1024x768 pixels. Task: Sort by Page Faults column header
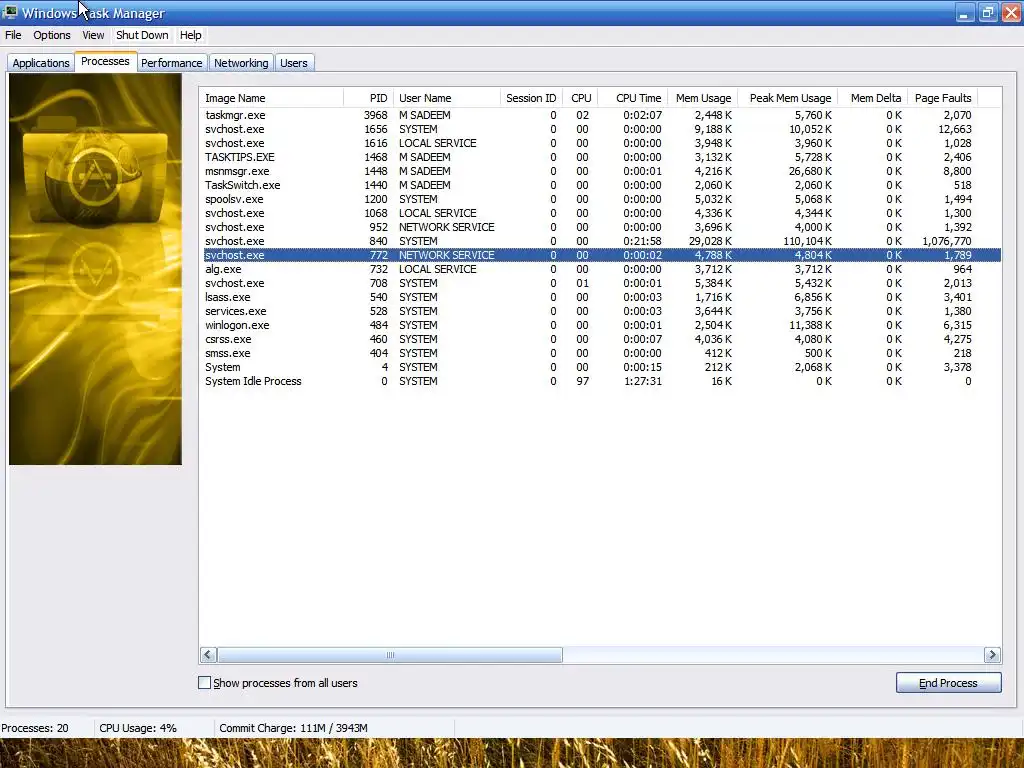pyautogui.click(x=942, y=98)
